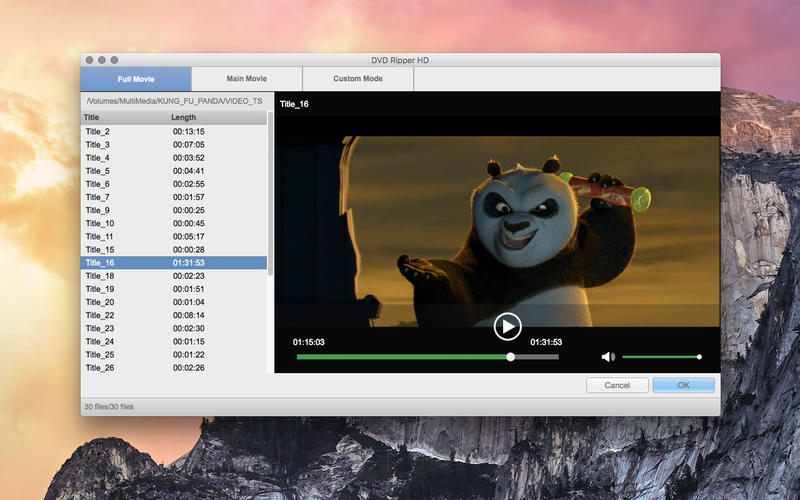The image size is (800, 500).
Task: Open the Custom Mode tab
Action: 358,79
